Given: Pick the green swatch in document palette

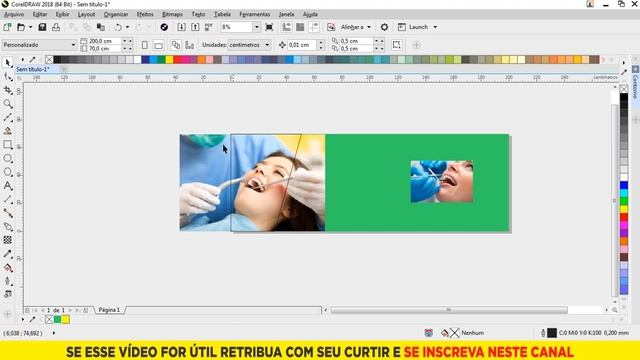Looking at the screenshot, I should pos(57,320).
